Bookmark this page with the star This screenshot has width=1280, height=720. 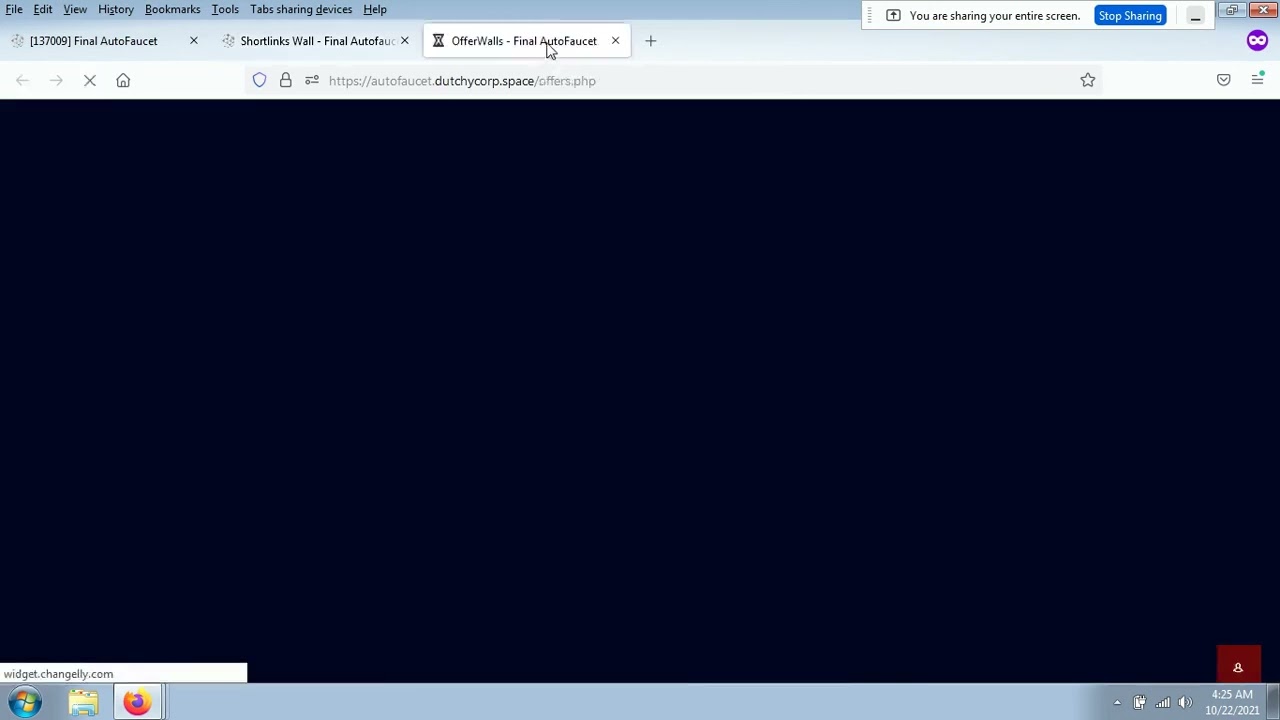tap(1088, 80)
